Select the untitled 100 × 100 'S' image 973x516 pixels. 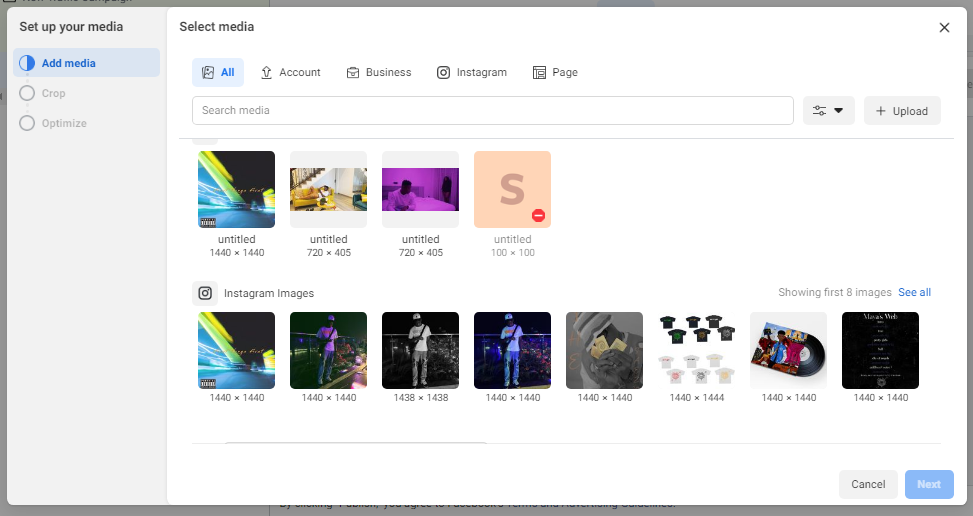(512, 189)
